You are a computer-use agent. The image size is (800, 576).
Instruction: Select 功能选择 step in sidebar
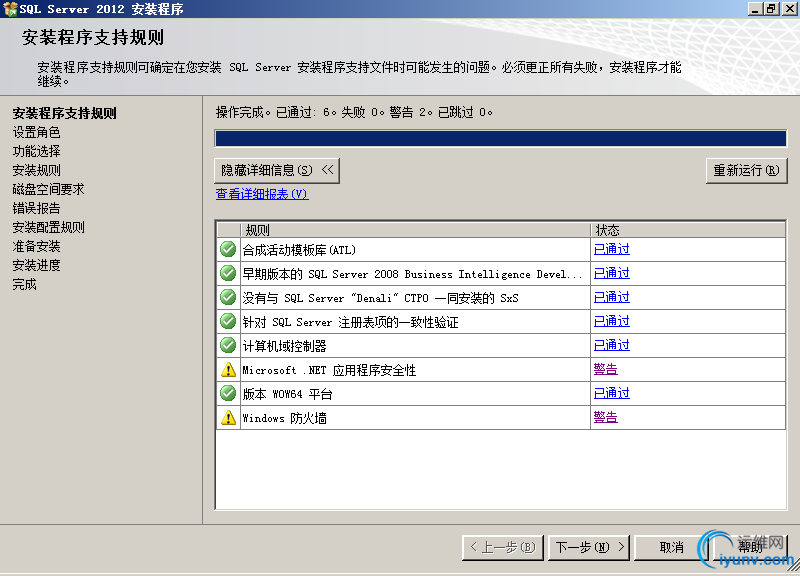36,151
